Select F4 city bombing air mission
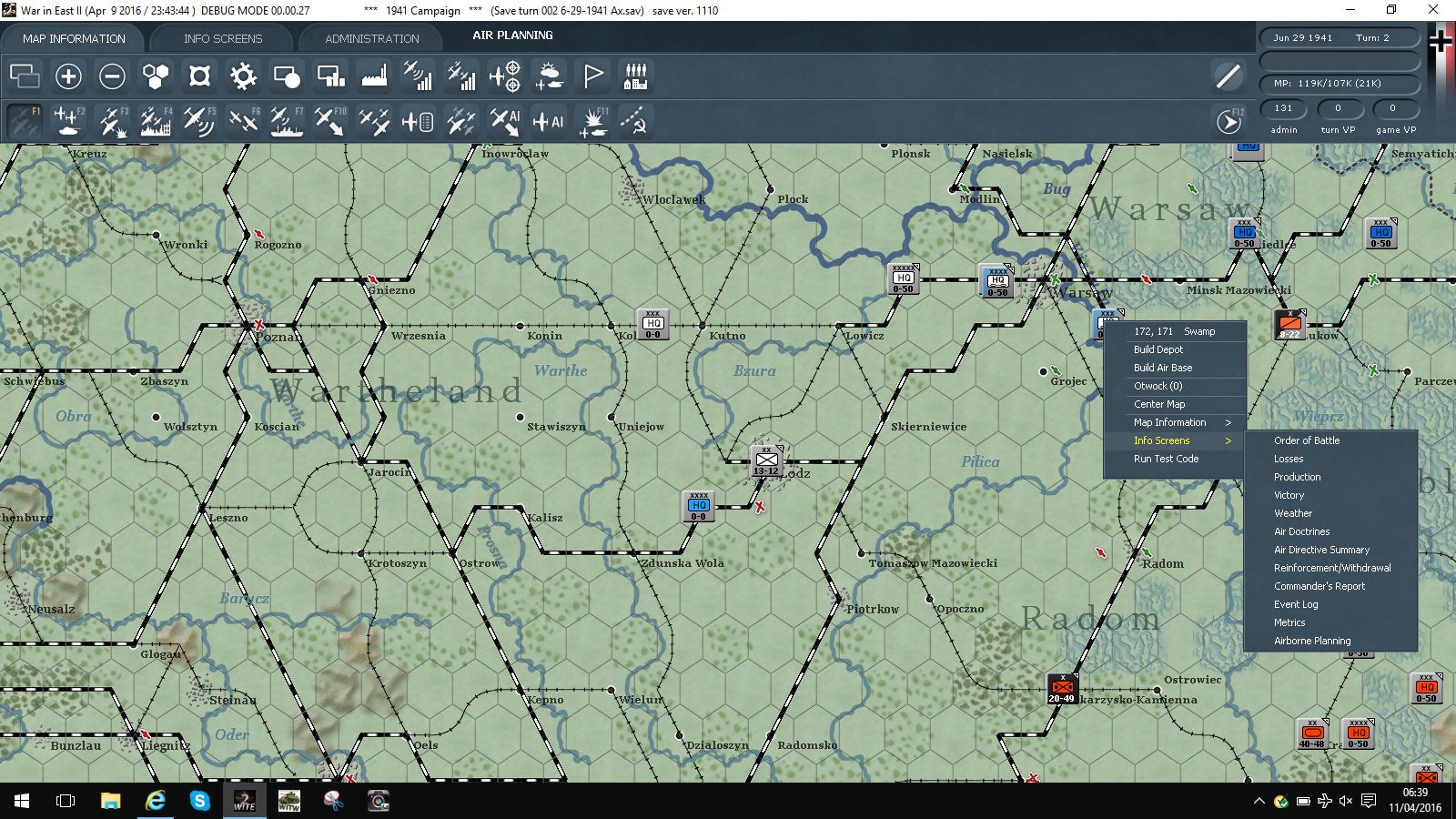Image resolution: width=1456 pixels, height=819 pixels. point(156,121)
